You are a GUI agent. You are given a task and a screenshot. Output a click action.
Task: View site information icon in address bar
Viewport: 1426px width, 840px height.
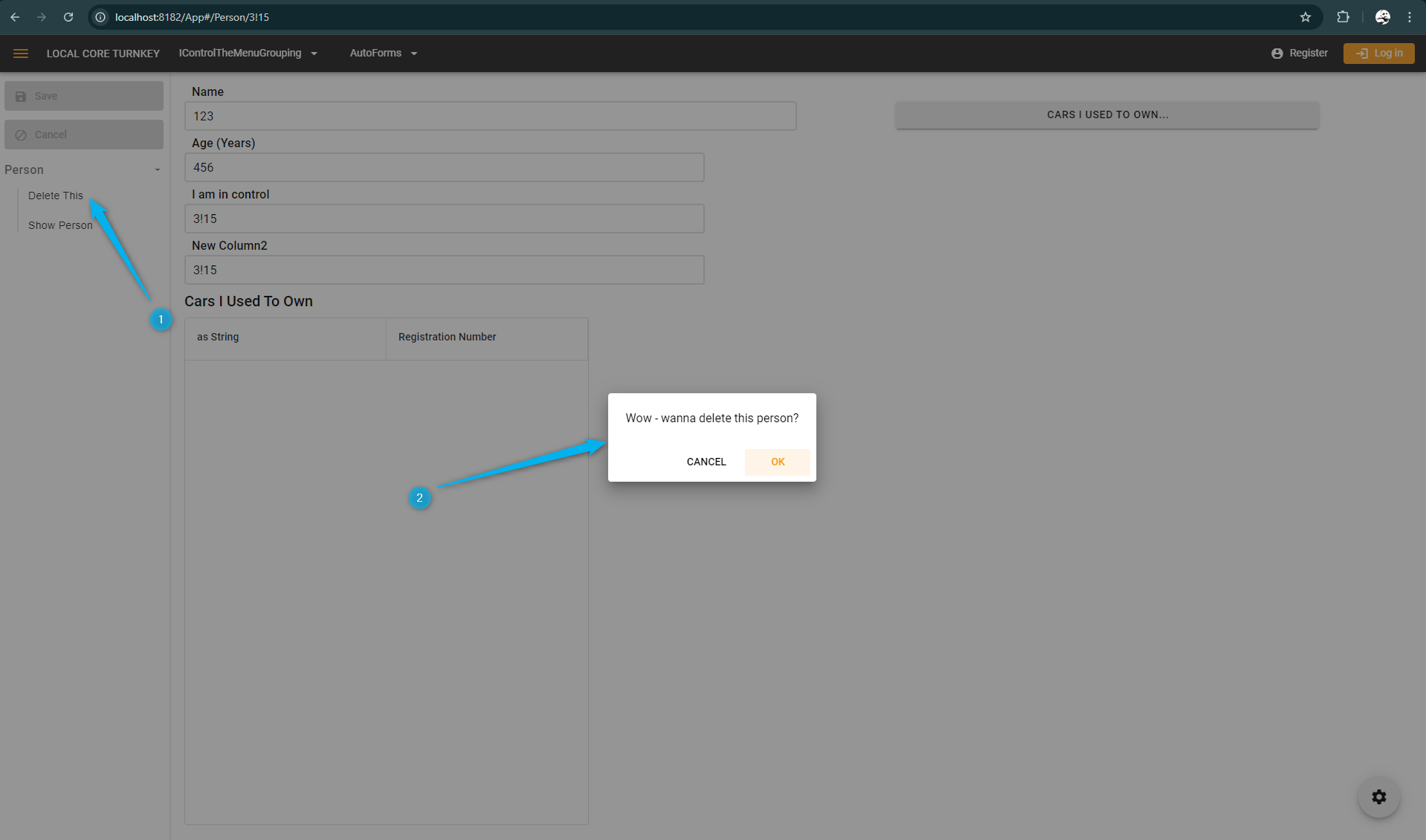pyautogui.click(x=100, y=17)
